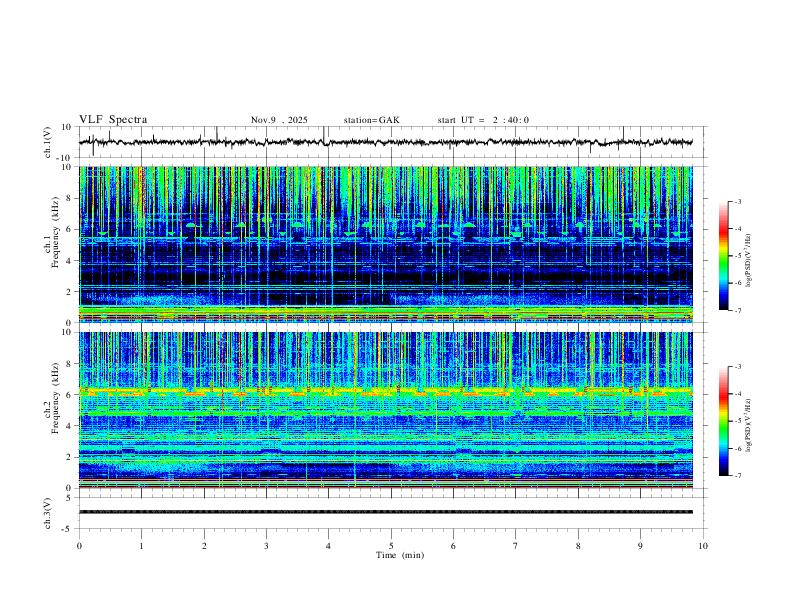Click the "2" kHz tick on ch.1 frequency axis

[x=70, y=292]
